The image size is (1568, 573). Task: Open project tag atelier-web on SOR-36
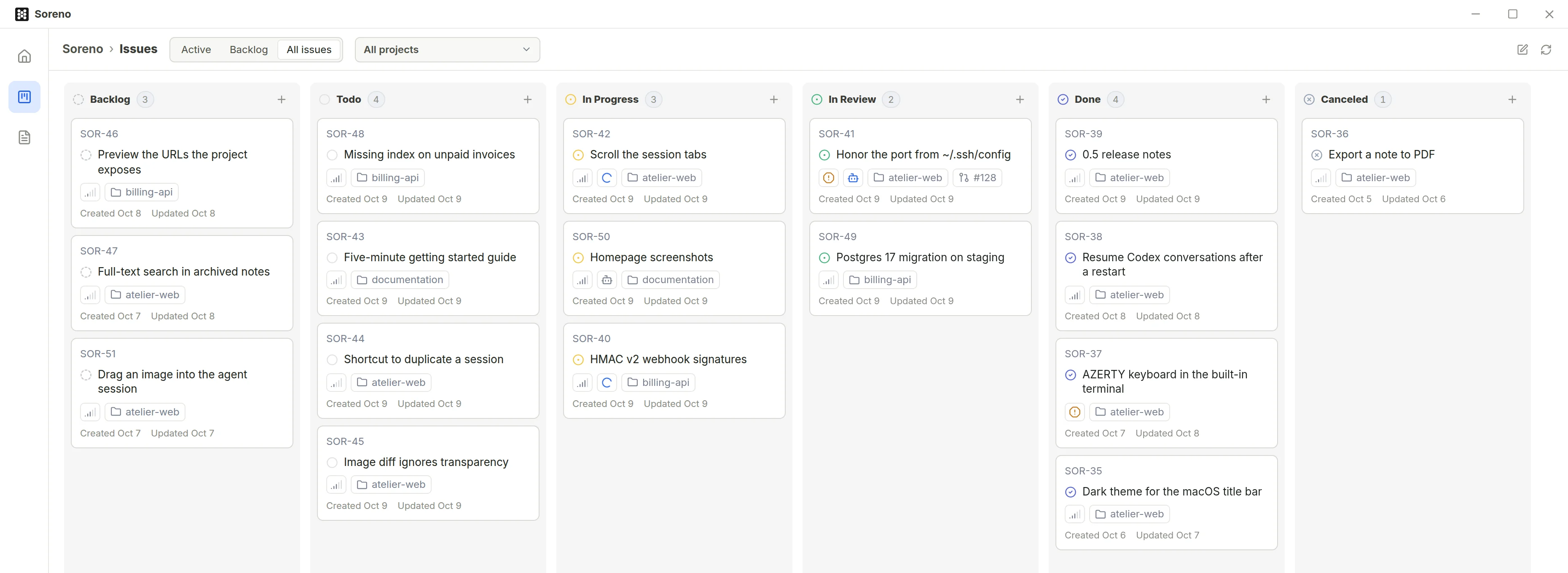pos(1376,178)
